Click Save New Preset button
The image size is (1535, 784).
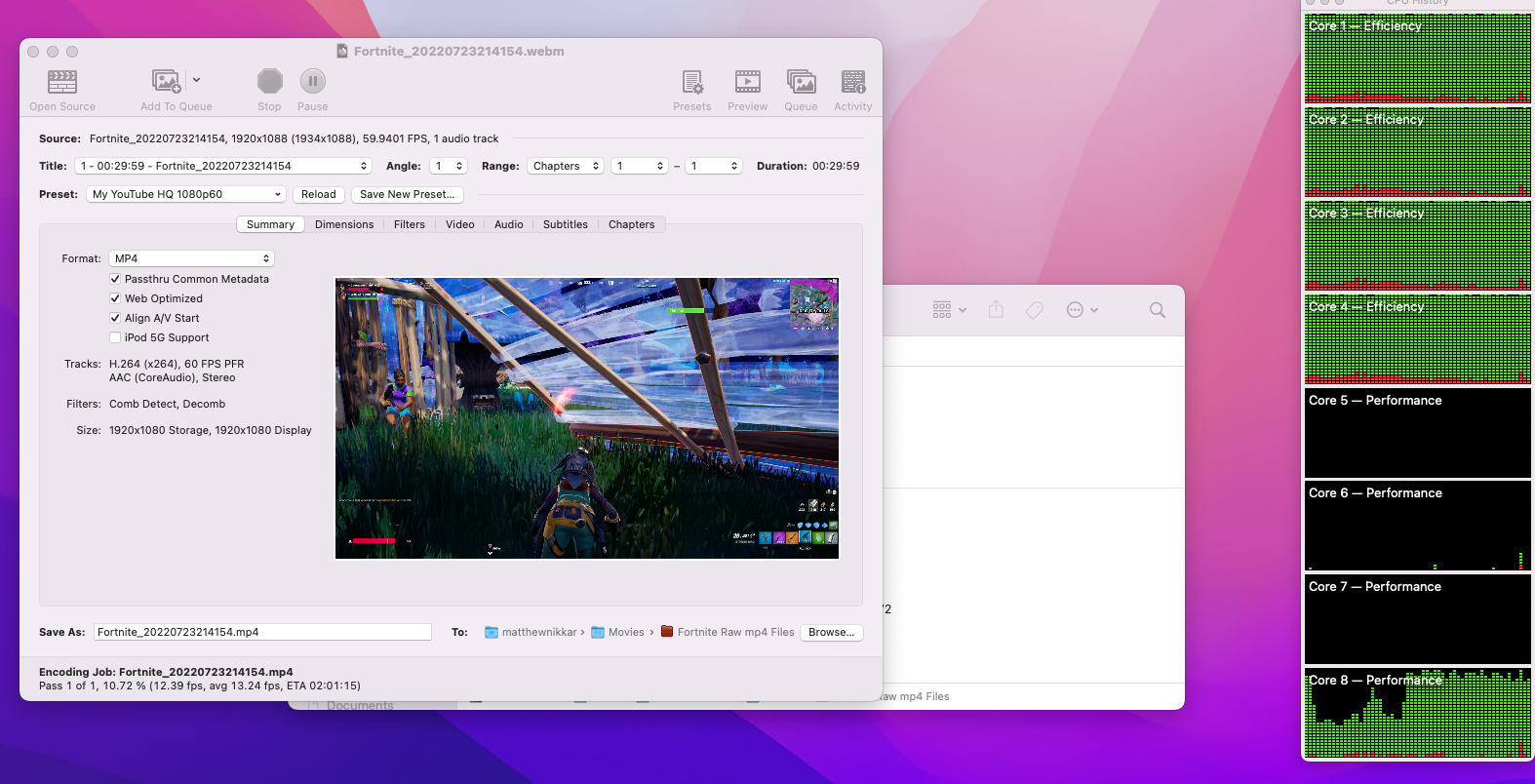pos(408,194)
